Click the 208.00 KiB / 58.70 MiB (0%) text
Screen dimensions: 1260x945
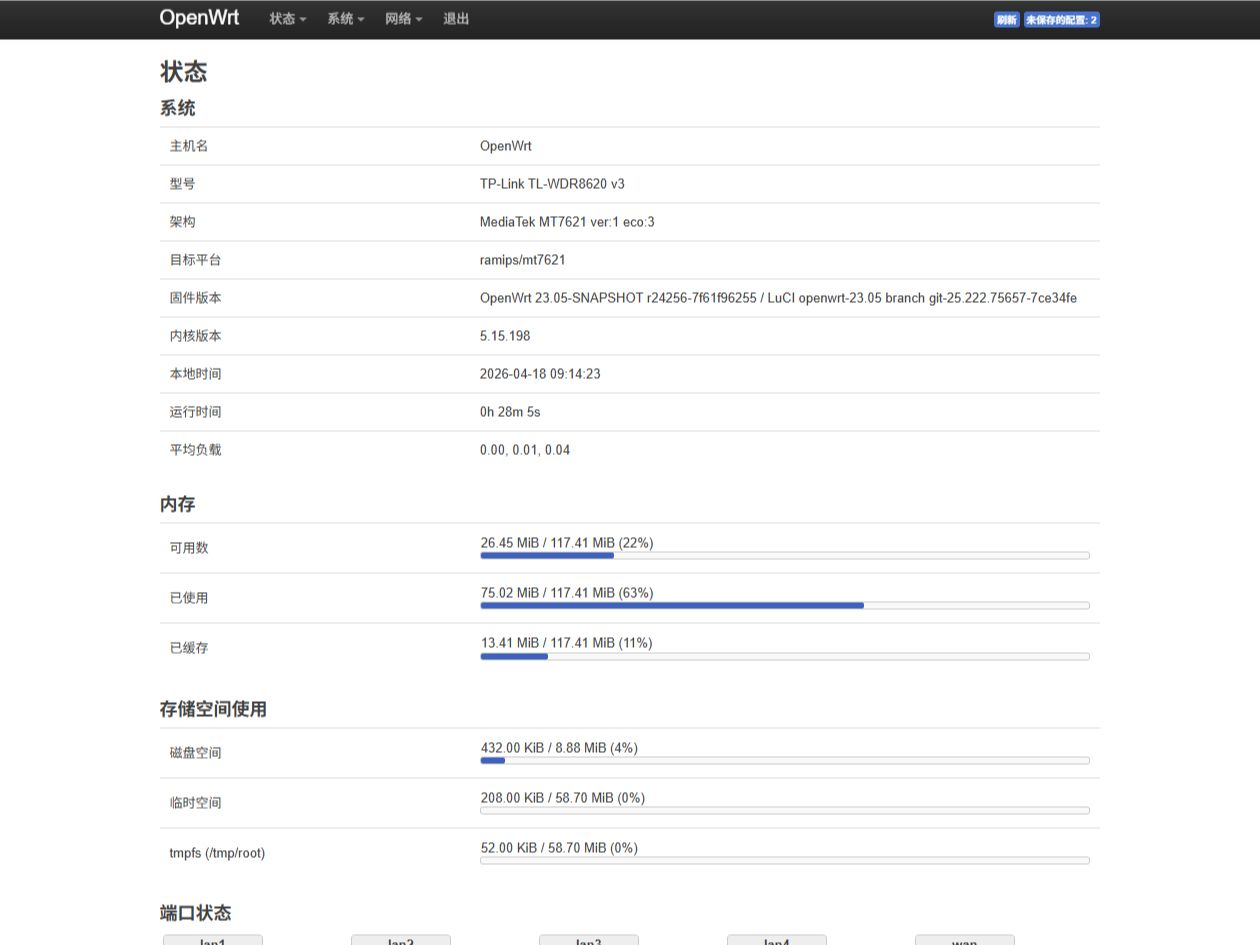tap(563, 798)
